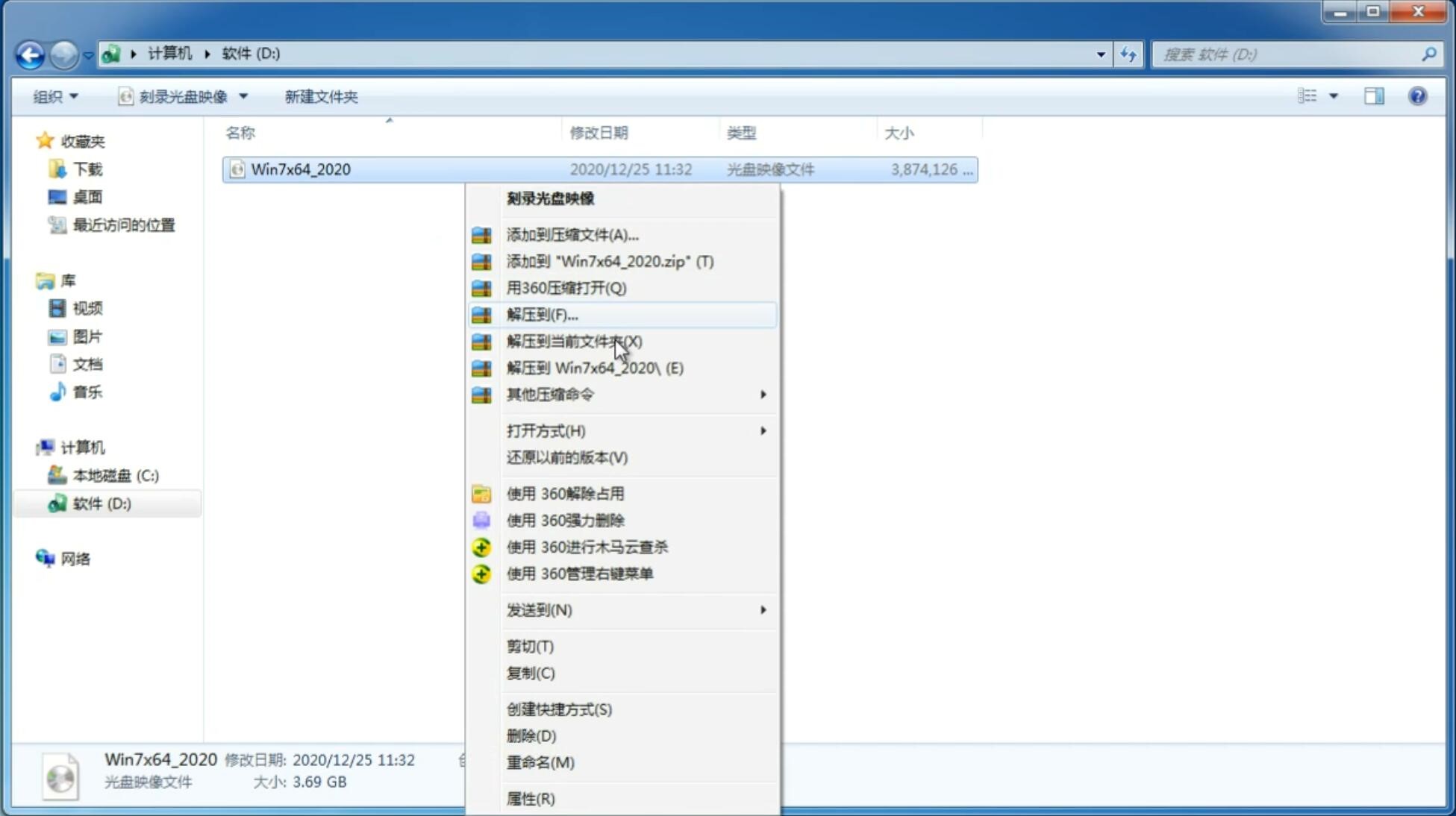Click 还原以前的版本 context menu entry
Image resolution: width=1456 pixels, height=816 pixels.
(567, 457)
